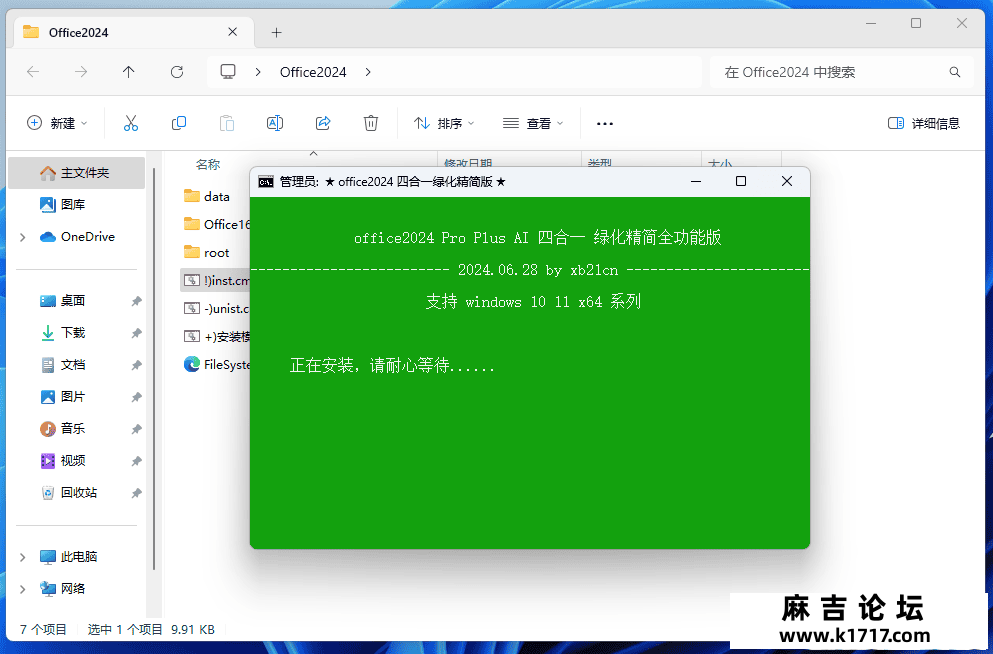This screenshot has height=654, width=993.
Task: Expand the chevron after Office2024 breadcrumb
Action: tap(368, 72)
